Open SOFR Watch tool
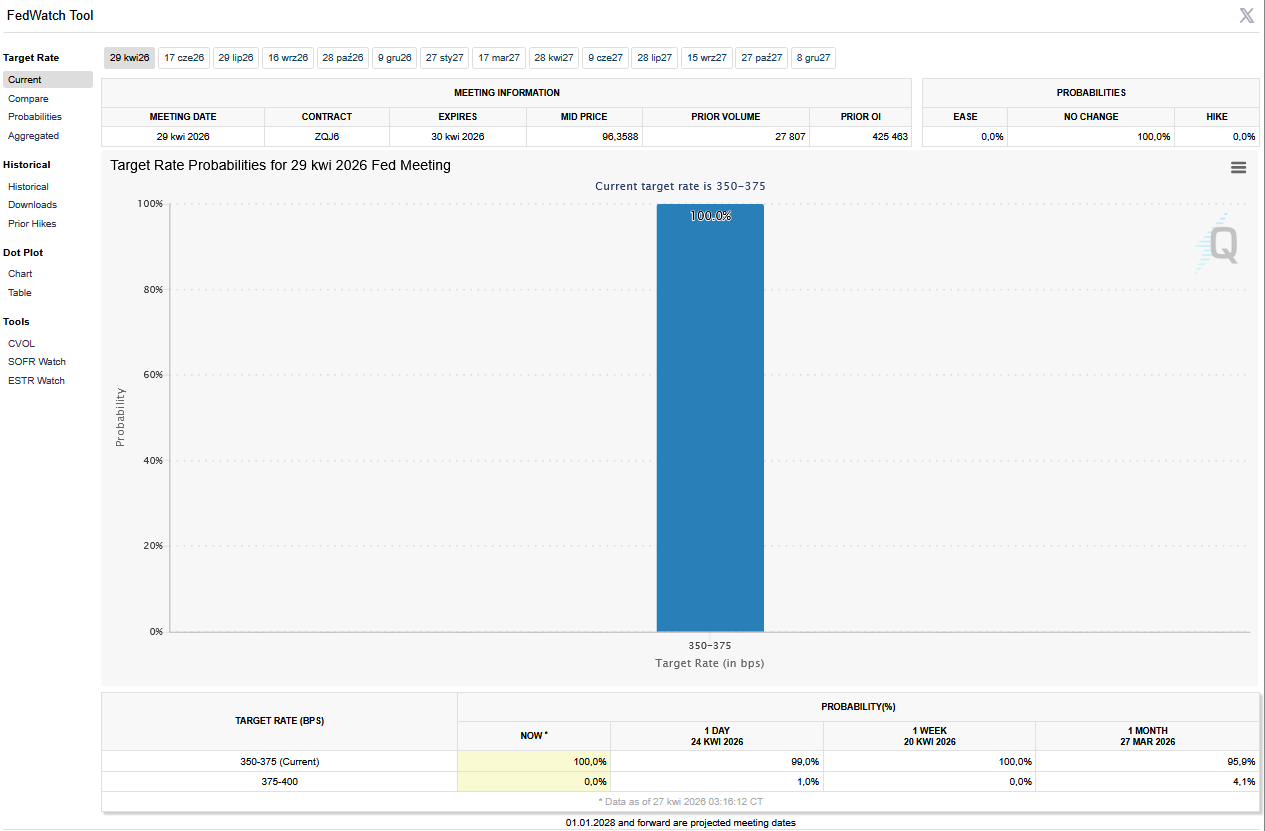1265x831 pixels. pyautogui.click(x=37, y=362)
